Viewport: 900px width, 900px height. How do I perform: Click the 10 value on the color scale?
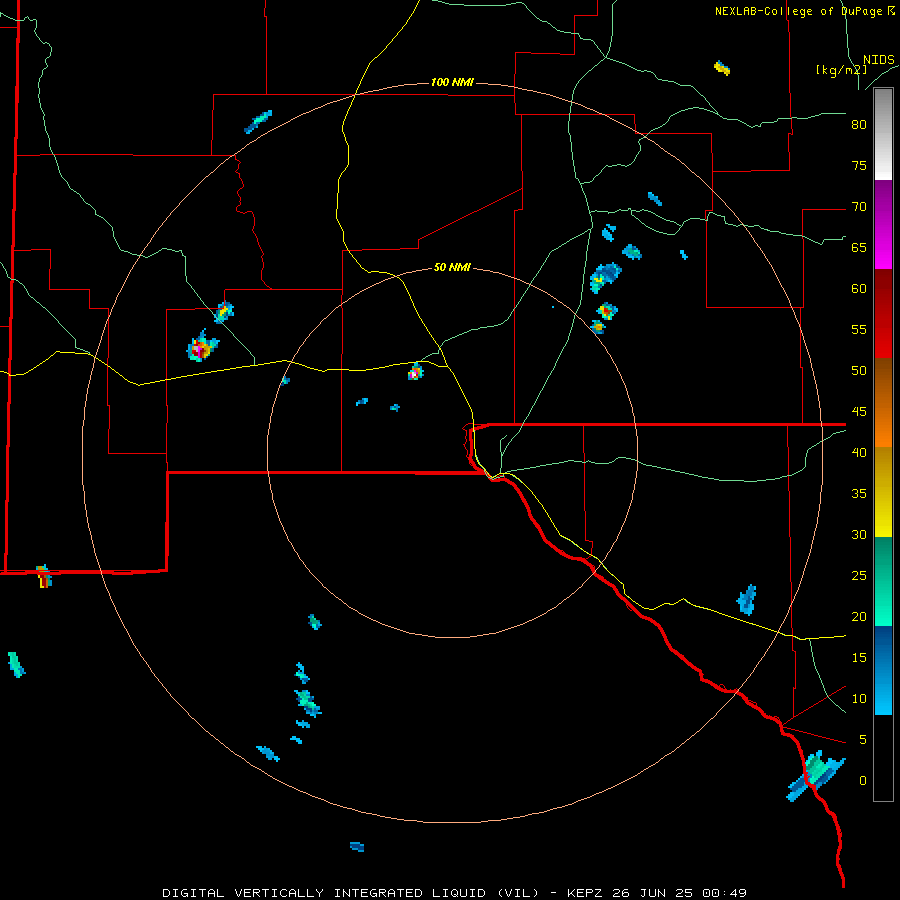[859, 699]
